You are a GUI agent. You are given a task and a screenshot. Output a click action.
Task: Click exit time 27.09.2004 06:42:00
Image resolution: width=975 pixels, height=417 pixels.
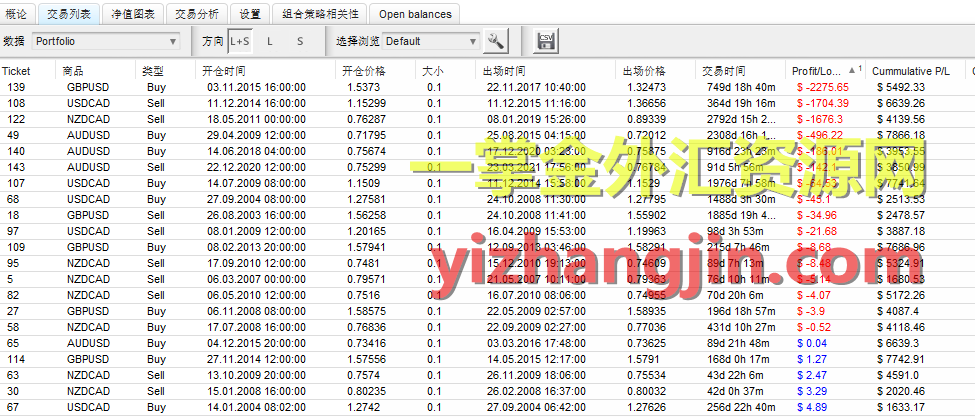[x=537, y=407]
